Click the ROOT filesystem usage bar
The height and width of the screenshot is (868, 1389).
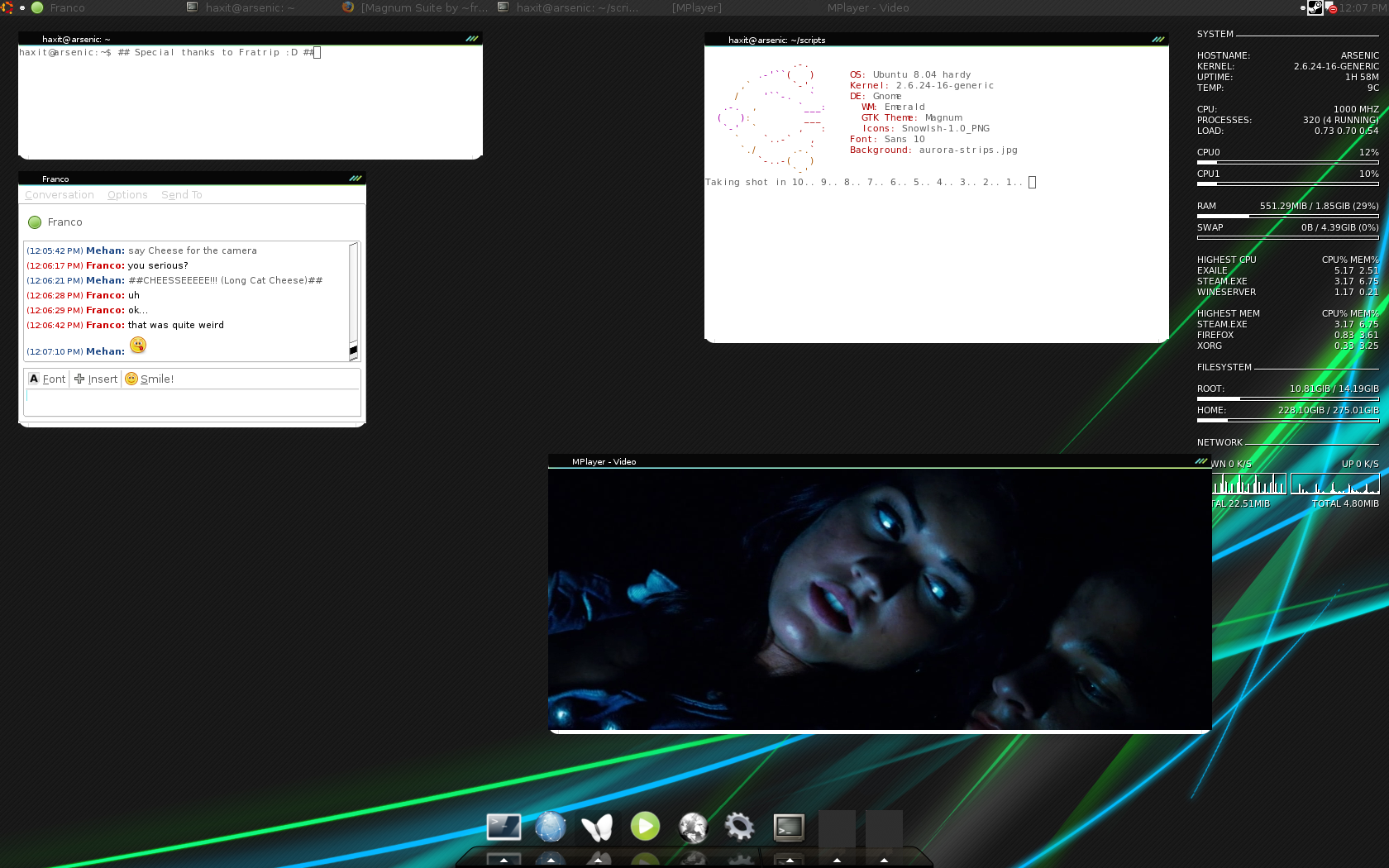tap(1288, 398)
